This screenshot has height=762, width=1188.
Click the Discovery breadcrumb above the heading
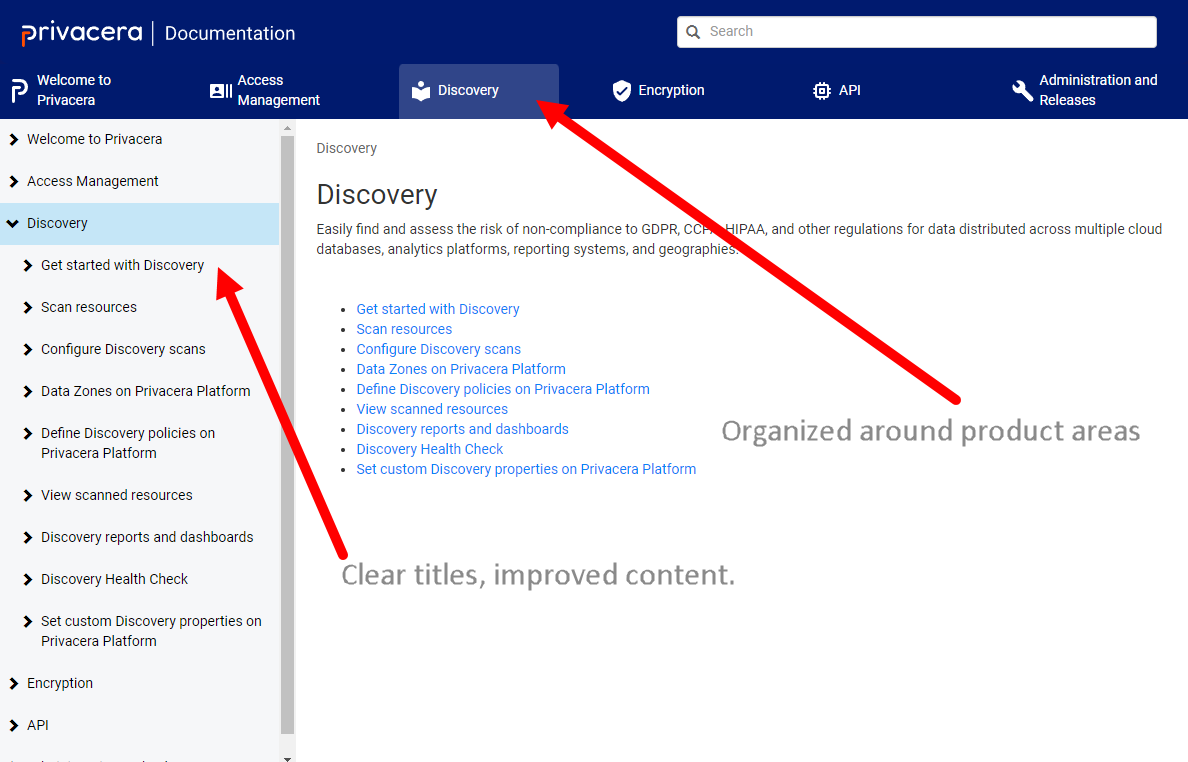(346, 149)
